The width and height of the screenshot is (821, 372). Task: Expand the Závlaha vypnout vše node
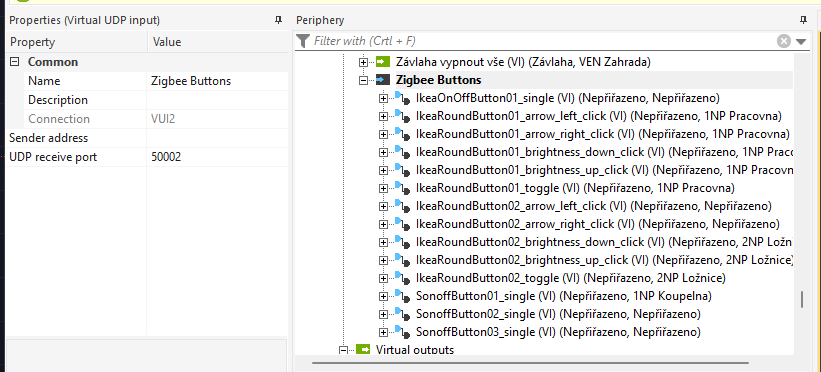click(x=363, y=62)
